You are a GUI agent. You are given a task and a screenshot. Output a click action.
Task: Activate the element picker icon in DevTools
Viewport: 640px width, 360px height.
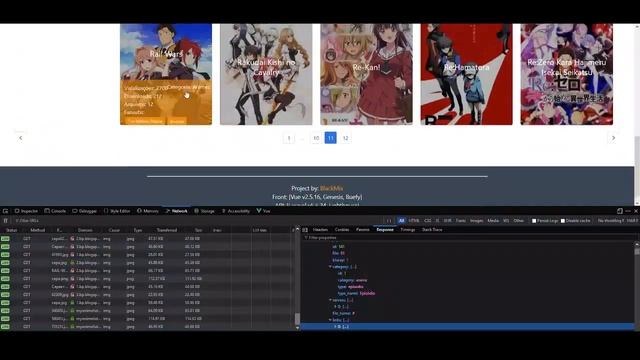[5, 211]
